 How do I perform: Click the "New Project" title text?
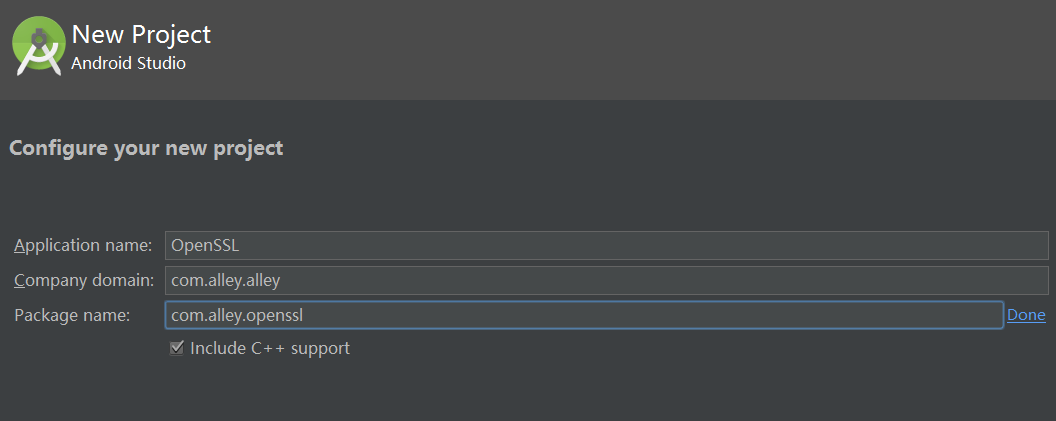pyautogui.click(x=141, y=34)
